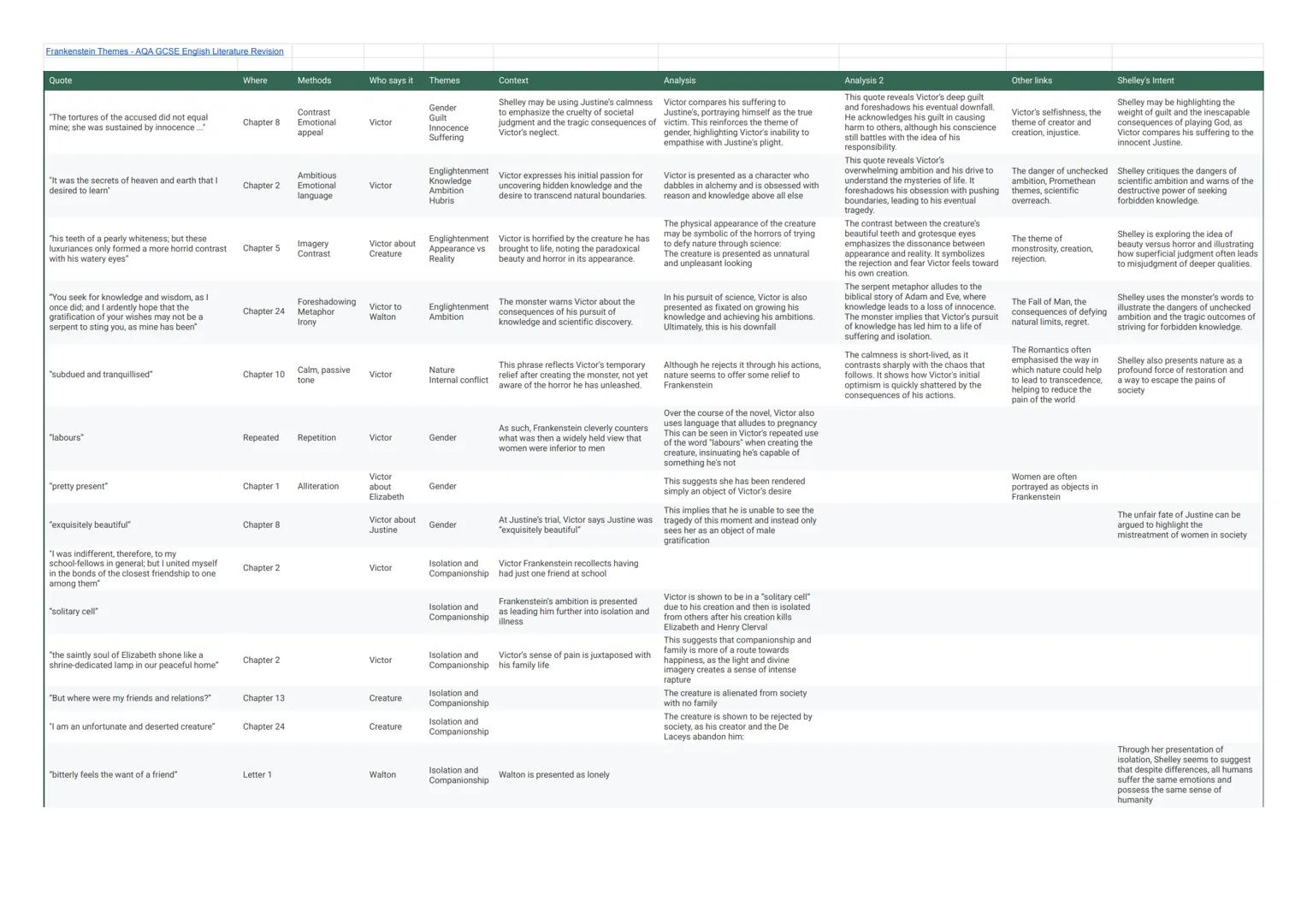Click the "pretty present" quote cell
The image size is (1307, 924).
pos(79,487)
